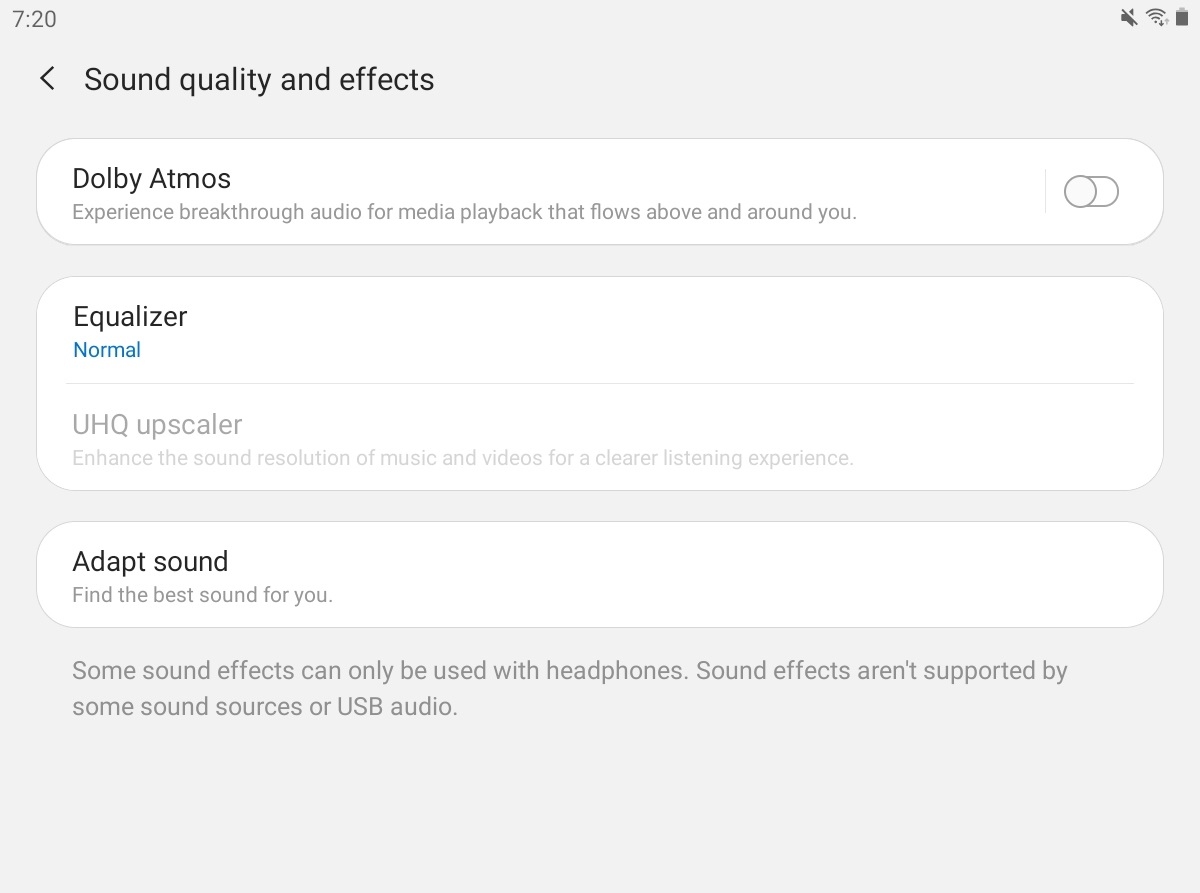Screen dimensions: 1200x893
Task: Tap the blue Normal equalizer preset value
Action: point(107,350)
